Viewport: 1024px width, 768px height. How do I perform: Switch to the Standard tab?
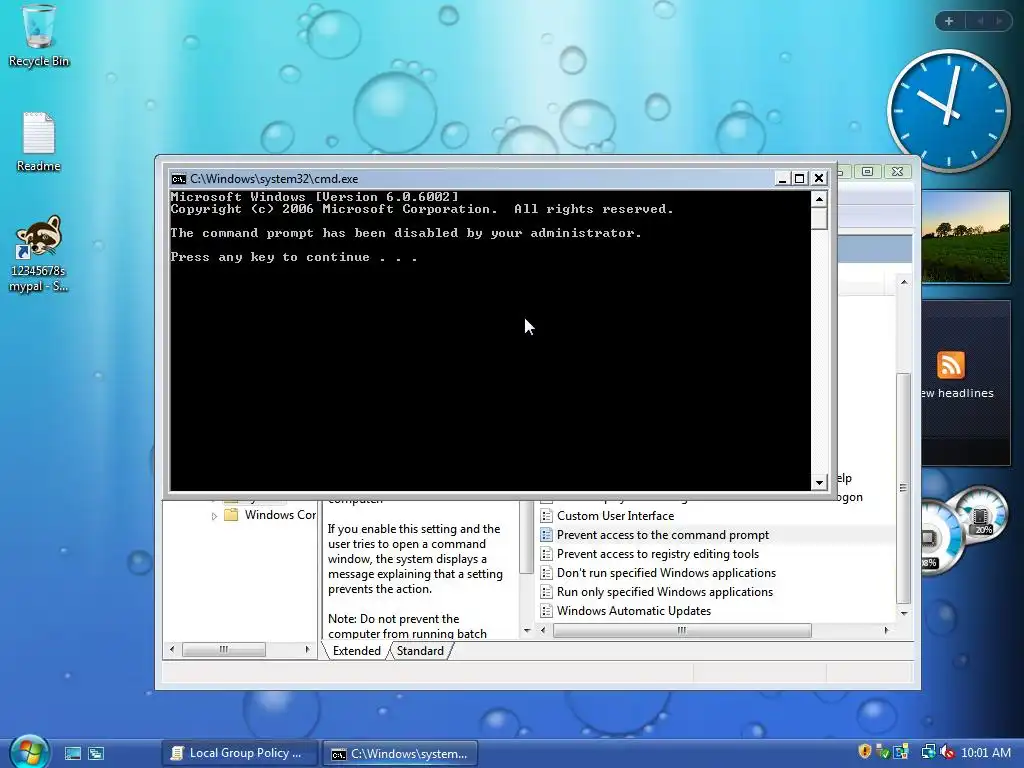click(x=420, y=650)
